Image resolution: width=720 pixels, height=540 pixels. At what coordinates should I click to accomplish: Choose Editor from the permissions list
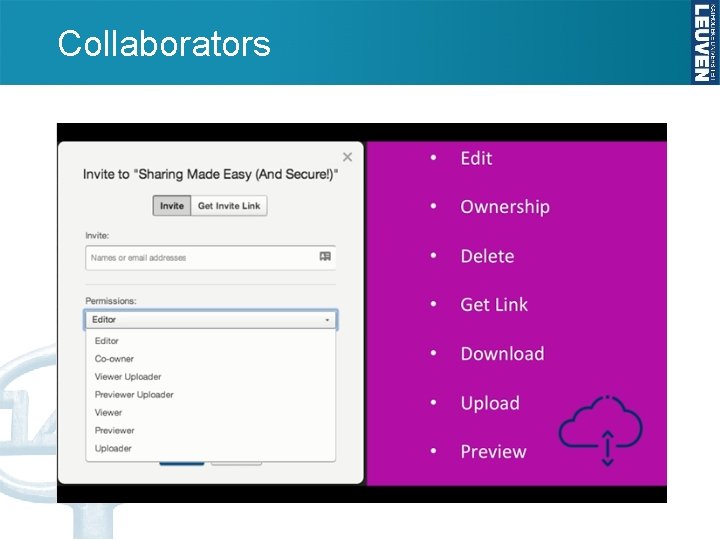(107, 341)
